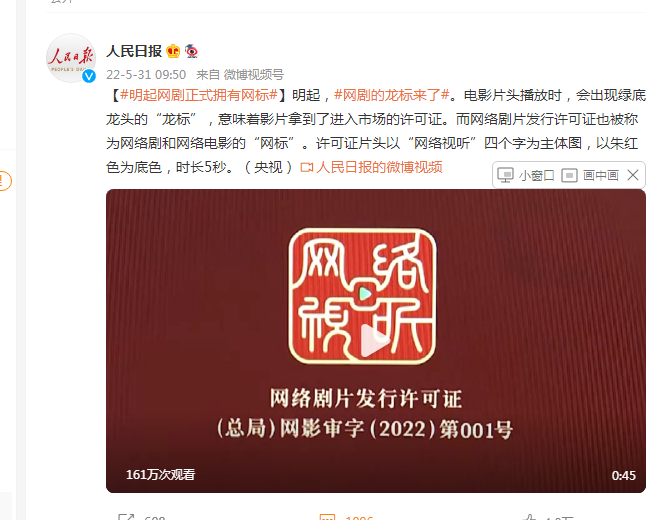Click the gold crown membership badge
Screen dimensions: 657x520
[x=173, y=51]
